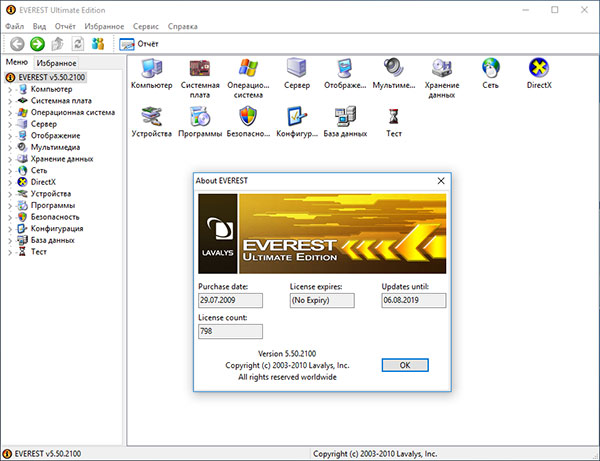The height and width of the screenshot is (461, 600).
Task: Click the EVEREST Ultimate Edition banner image
Action: pyautogui.click(x=322, y=234)
